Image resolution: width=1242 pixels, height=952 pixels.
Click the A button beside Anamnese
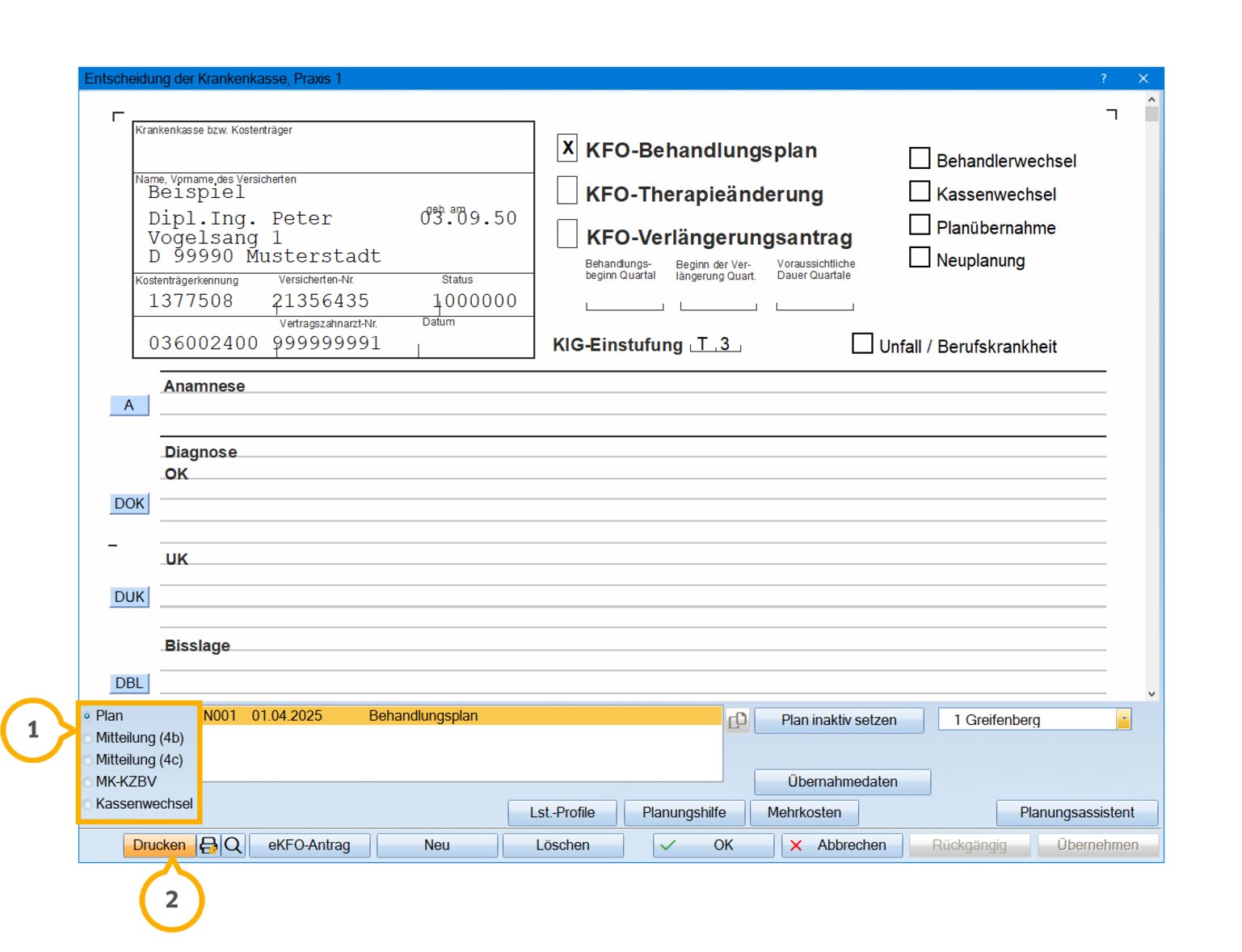[129, 406]
